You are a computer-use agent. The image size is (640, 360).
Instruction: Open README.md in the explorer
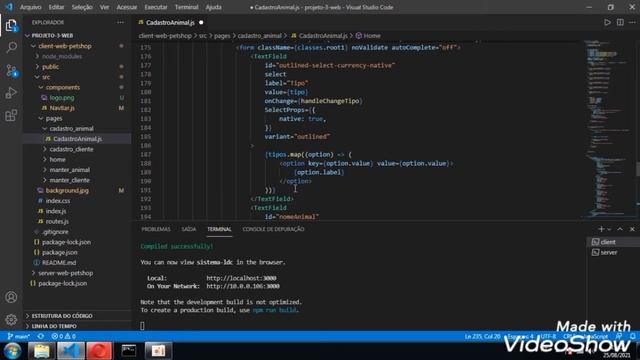point(59,263)
